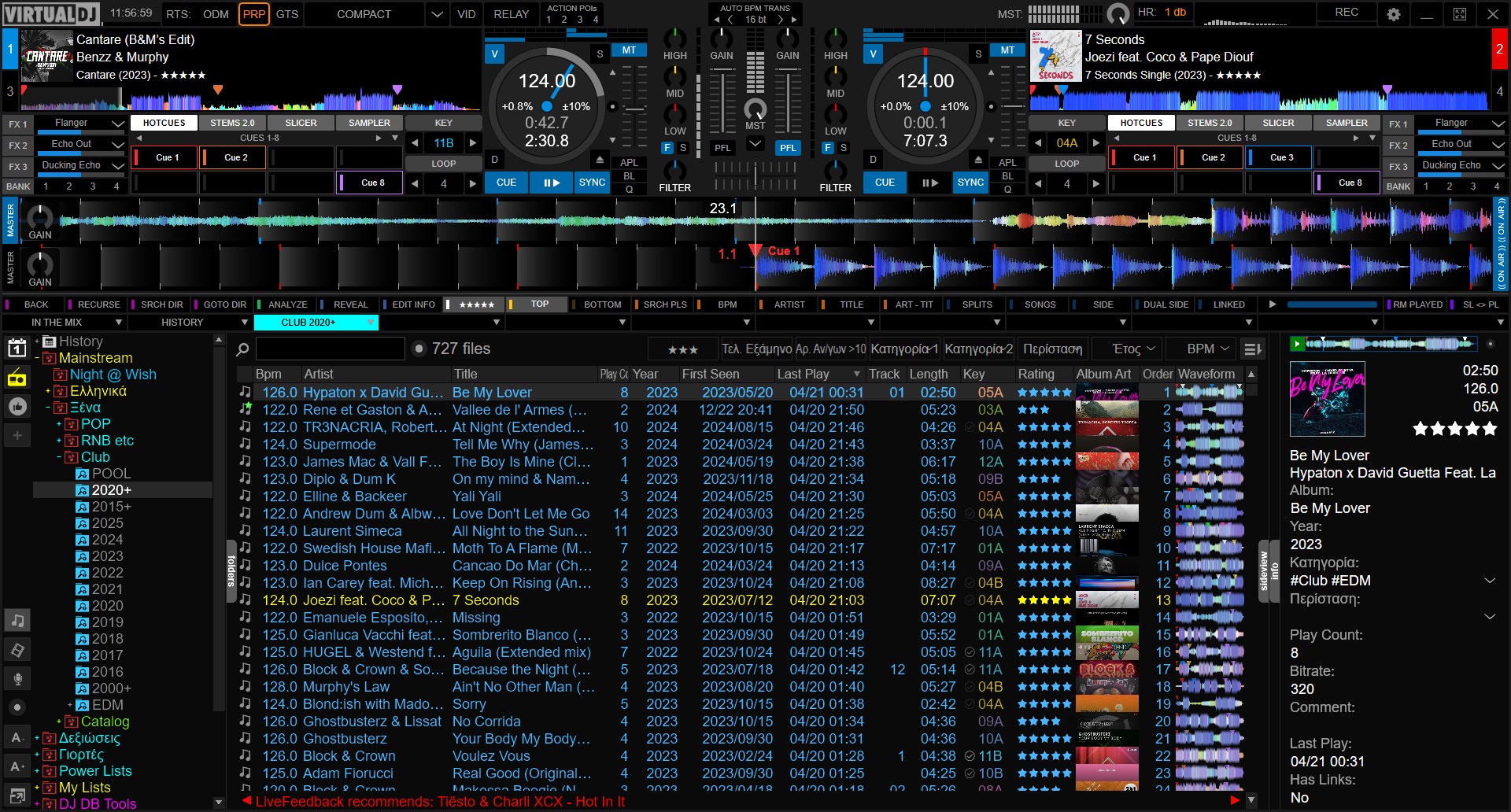Open the COMPACT layout dropdown arrow

437,14
